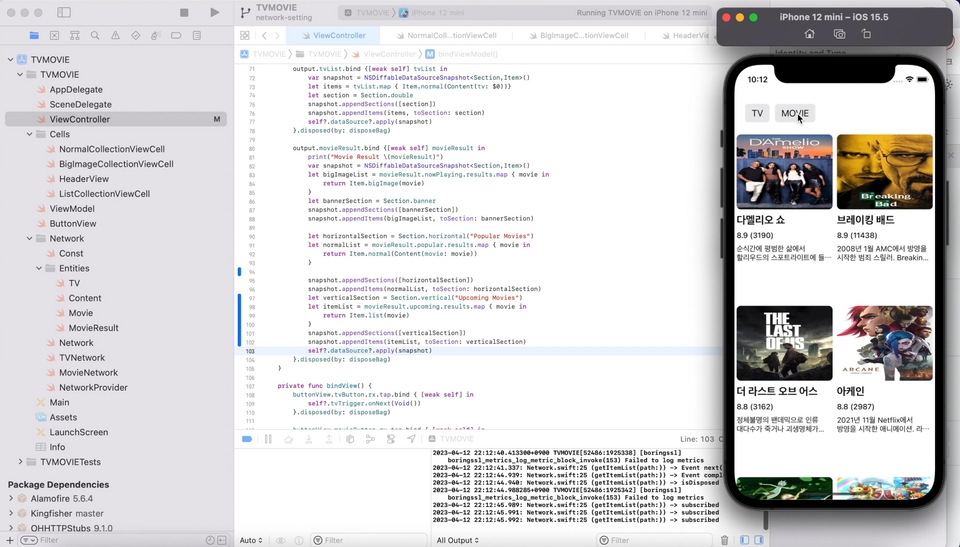The height and width of the screenshot is (547, 960).
Task: Switch to the ViewController editor tab
Action: [x=333, y=36]
